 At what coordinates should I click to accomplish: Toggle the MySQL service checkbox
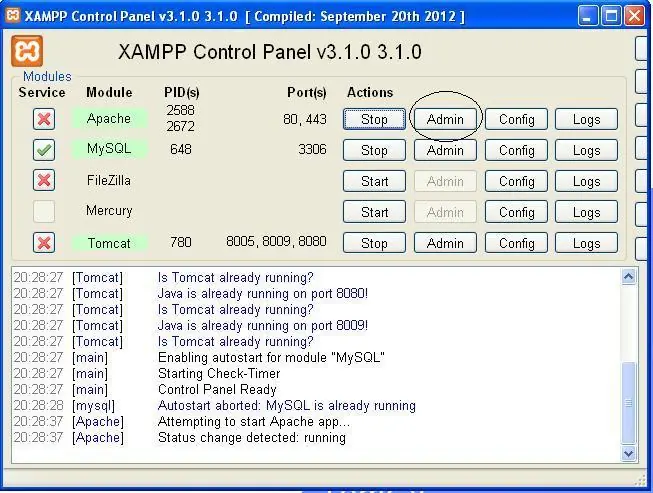tap(44, 150)
